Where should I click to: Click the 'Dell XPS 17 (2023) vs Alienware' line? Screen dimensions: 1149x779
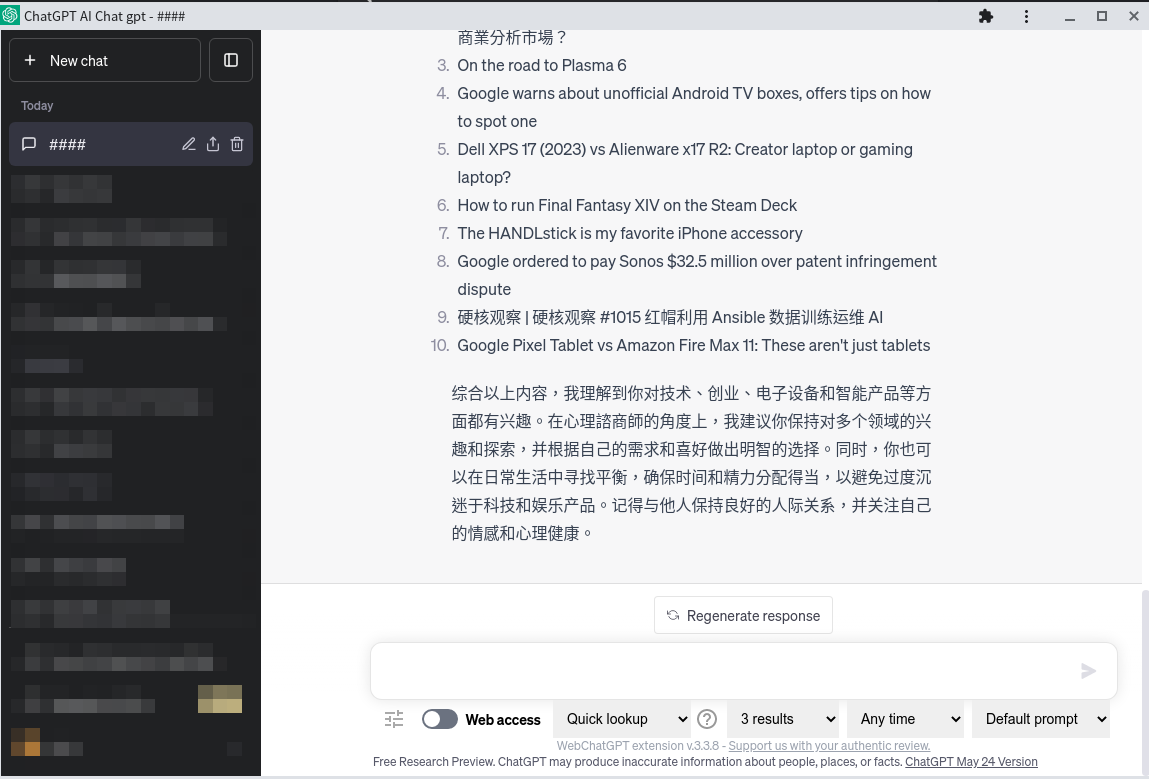[684, 163]
